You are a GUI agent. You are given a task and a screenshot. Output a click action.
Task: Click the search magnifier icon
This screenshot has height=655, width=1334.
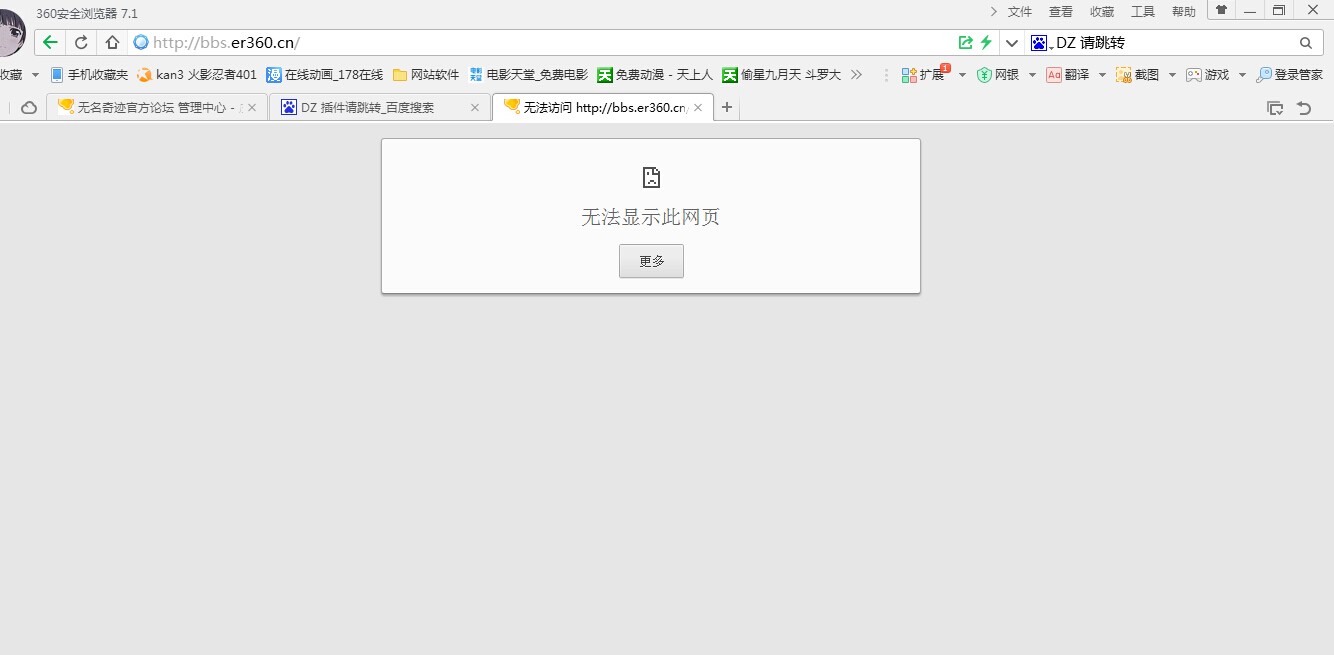tap(1306, 43)
